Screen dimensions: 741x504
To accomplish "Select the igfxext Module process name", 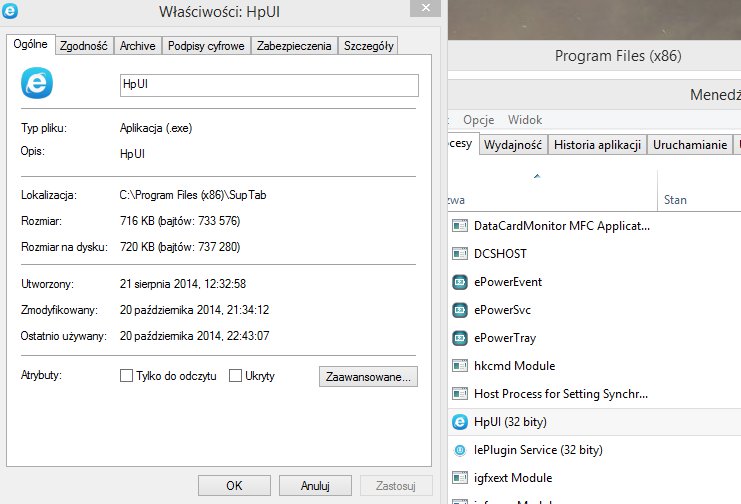I will 513,478.
